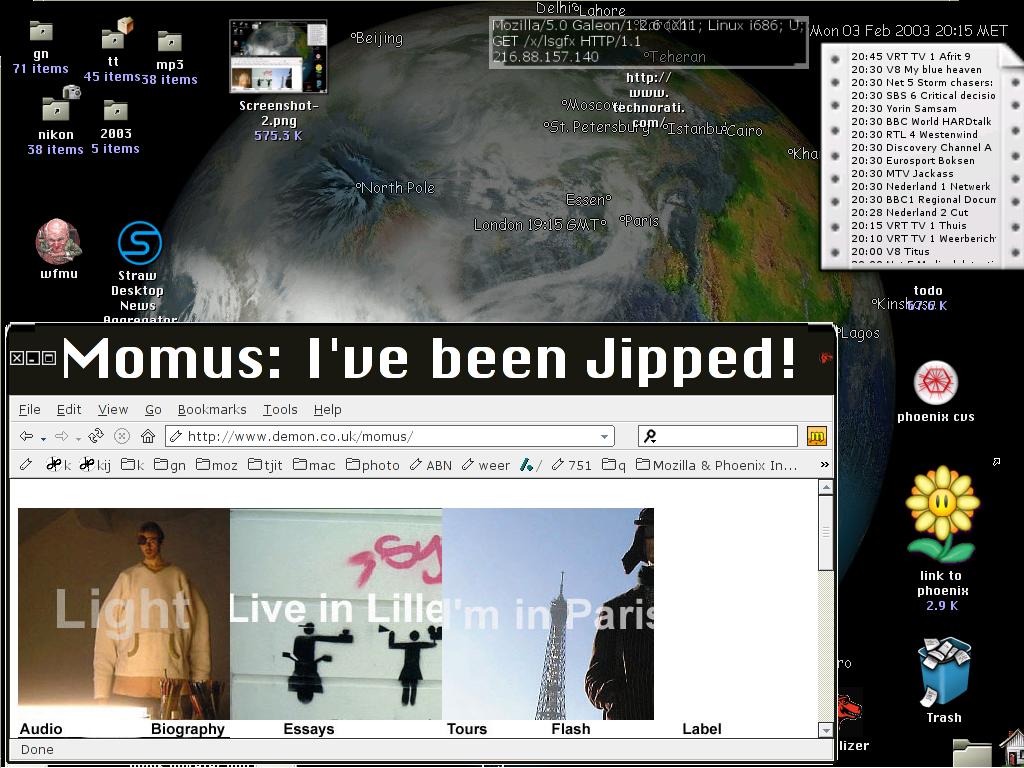
Task: Open the Bookmarks menu
Action: pos(212,409)
